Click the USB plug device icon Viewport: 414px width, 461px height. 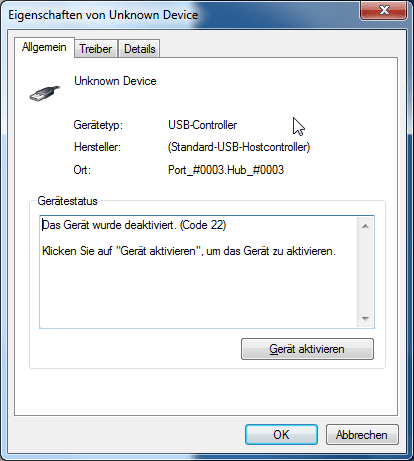[x=45, y=93]
